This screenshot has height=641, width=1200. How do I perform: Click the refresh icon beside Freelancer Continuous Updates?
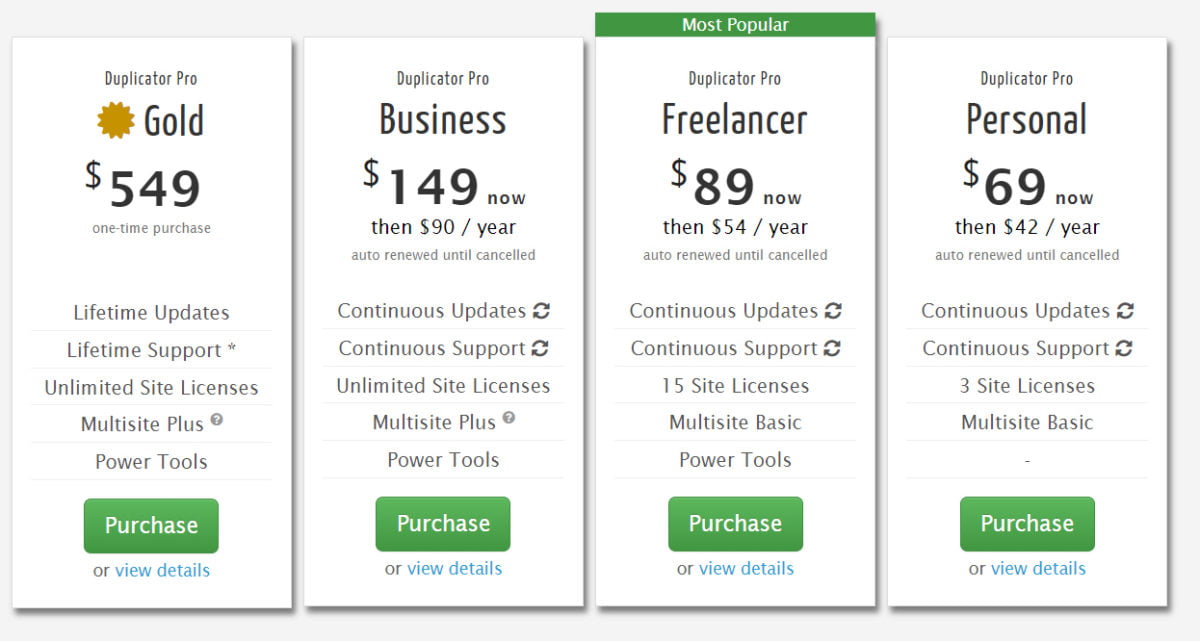pos(833,310)
